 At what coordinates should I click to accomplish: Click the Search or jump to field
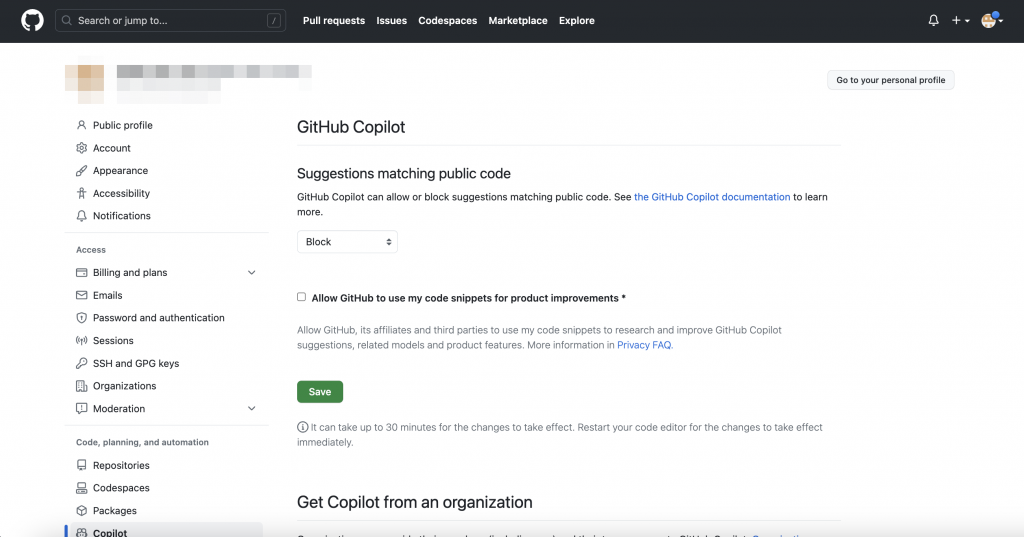click(x=170, y=20)
